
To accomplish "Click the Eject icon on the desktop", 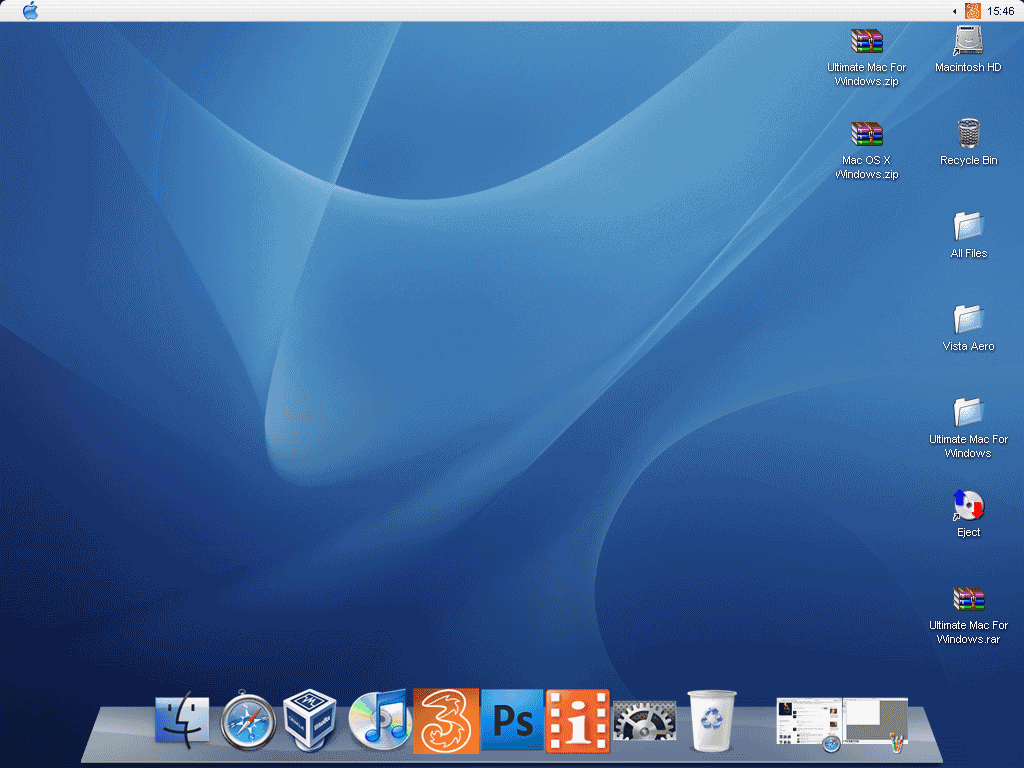I will [x=967, y=506].
